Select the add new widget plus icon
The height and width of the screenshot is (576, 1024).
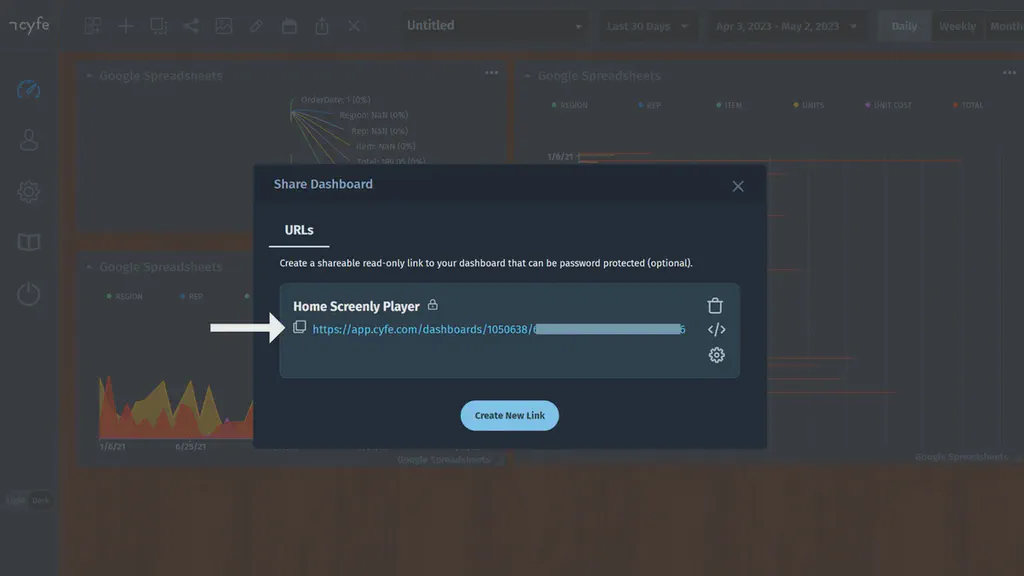125,25
